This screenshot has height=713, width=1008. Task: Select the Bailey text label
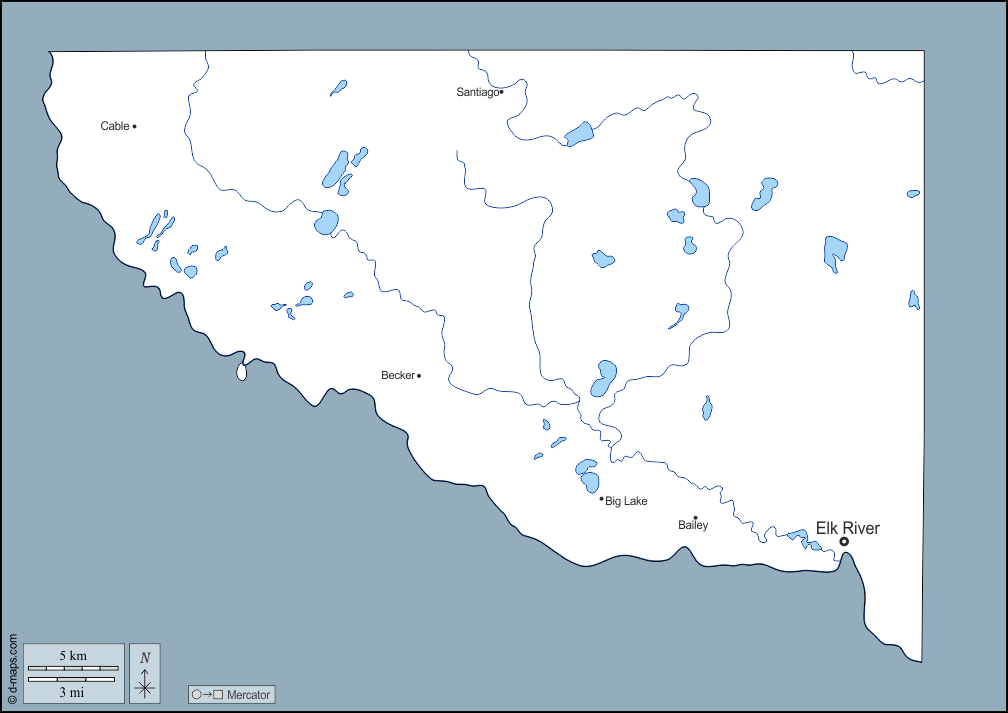click(693, 526)
